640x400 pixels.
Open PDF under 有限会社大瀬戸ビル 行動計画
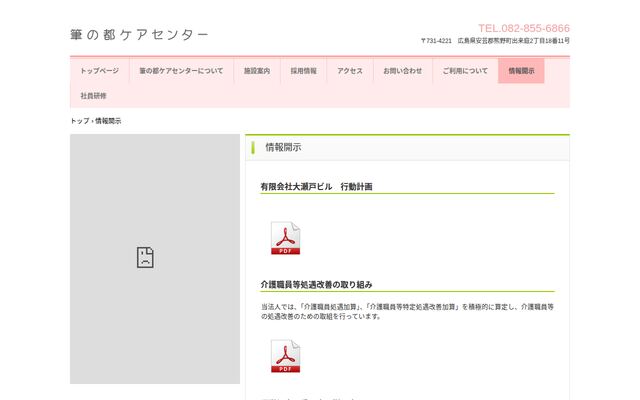(x=285, y=238)
